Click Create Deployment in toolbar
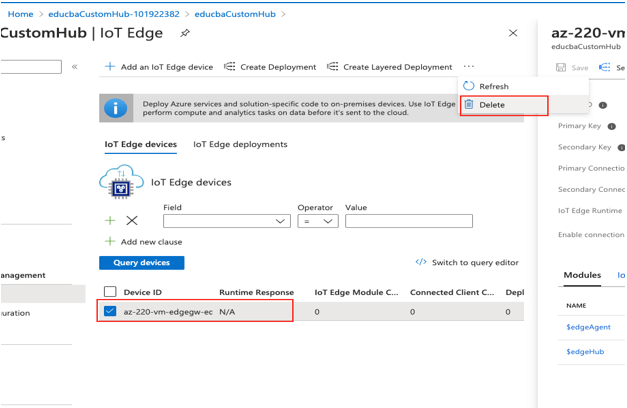 coord(270,67)
